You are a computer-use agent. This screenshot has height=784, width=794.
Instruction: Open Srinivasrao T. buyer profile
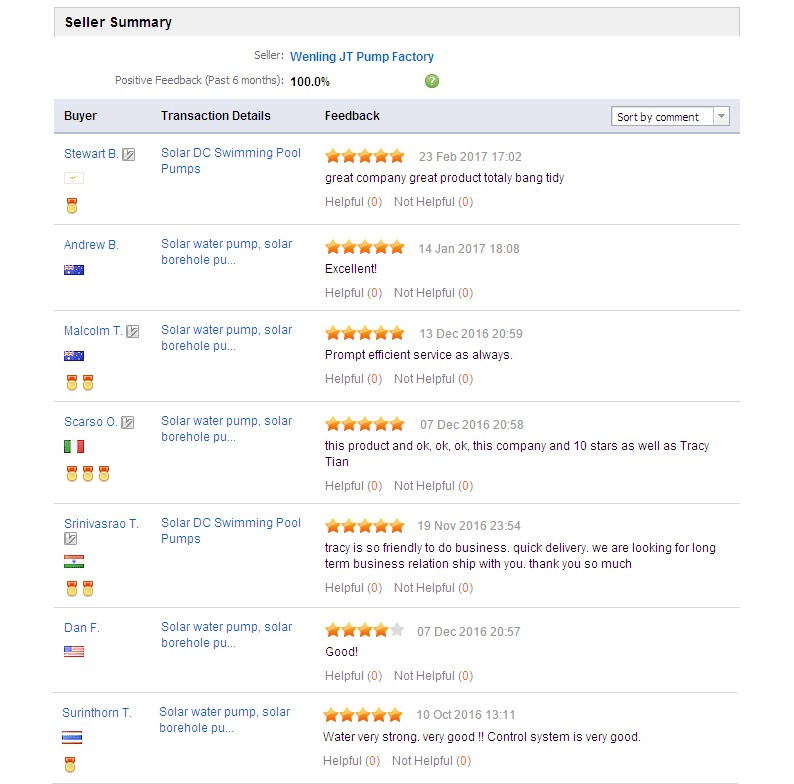point(101,524)
